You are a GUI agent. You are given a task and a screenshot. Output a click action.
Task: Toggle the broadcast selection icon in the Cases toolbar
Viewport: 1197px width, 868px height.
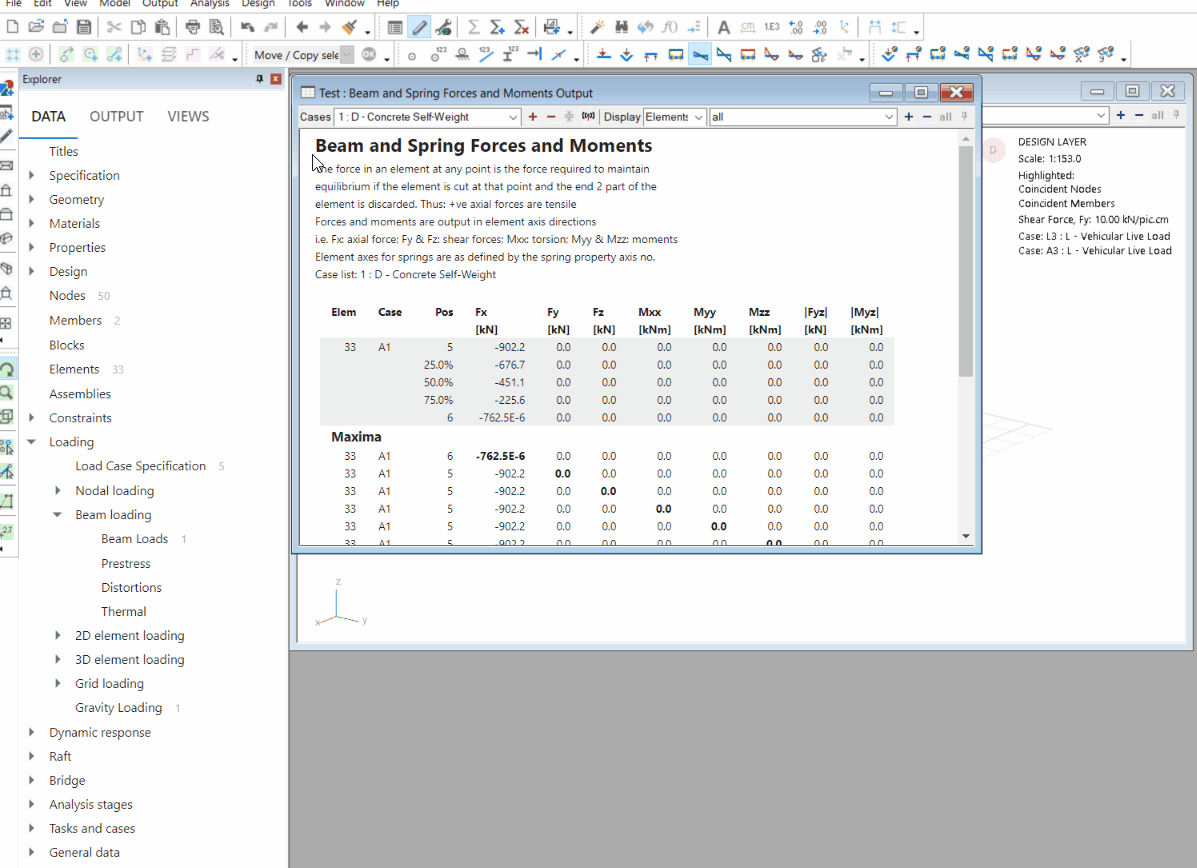pos(586,117)
